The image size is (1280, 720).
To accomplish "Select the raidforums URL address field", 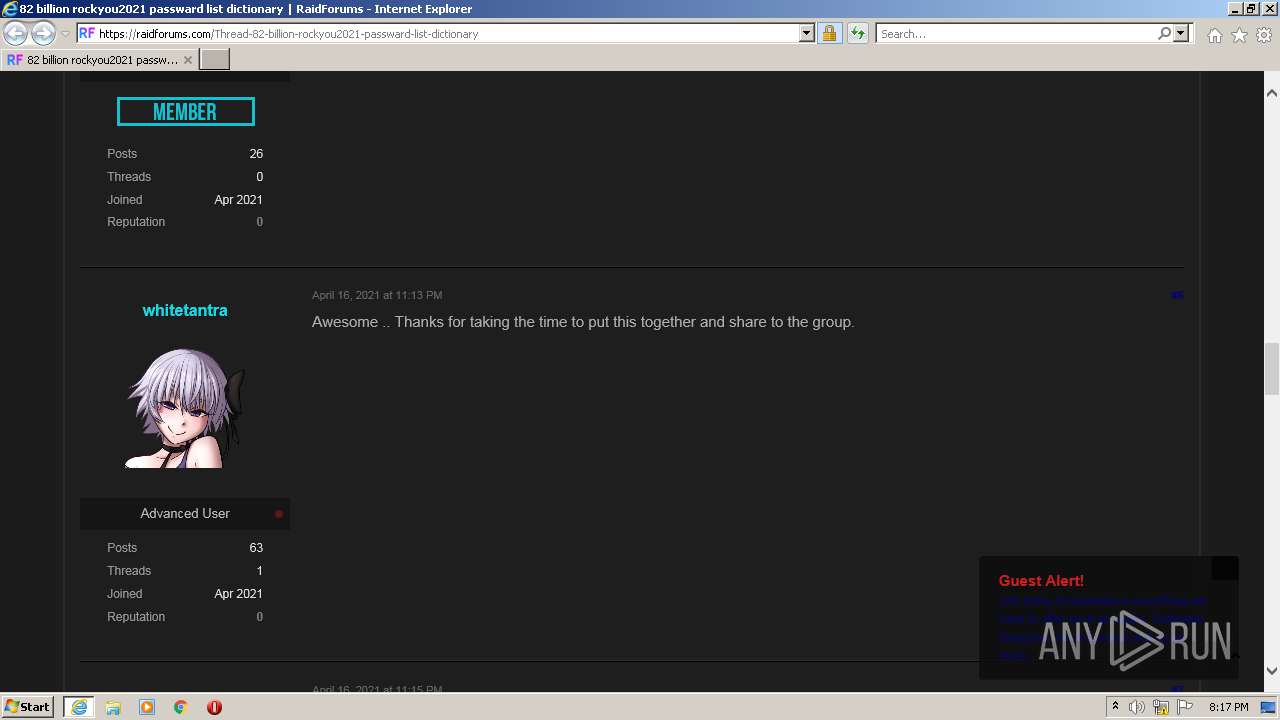I will (x=447, y=33).
